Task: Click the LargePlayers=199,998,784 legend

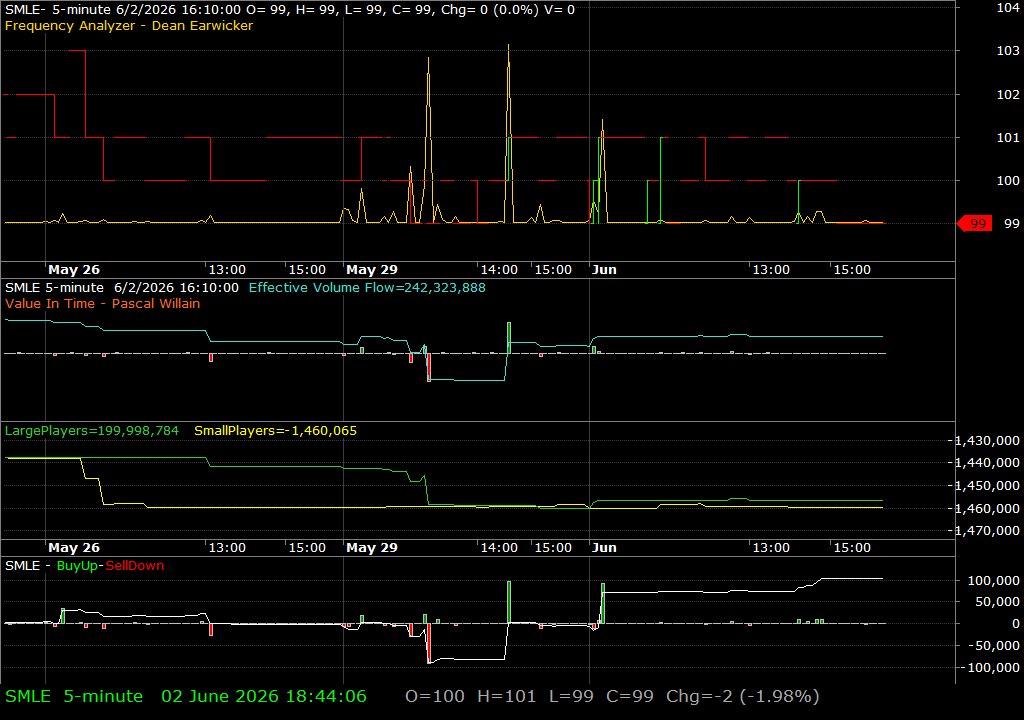Action: coord(91,431)
